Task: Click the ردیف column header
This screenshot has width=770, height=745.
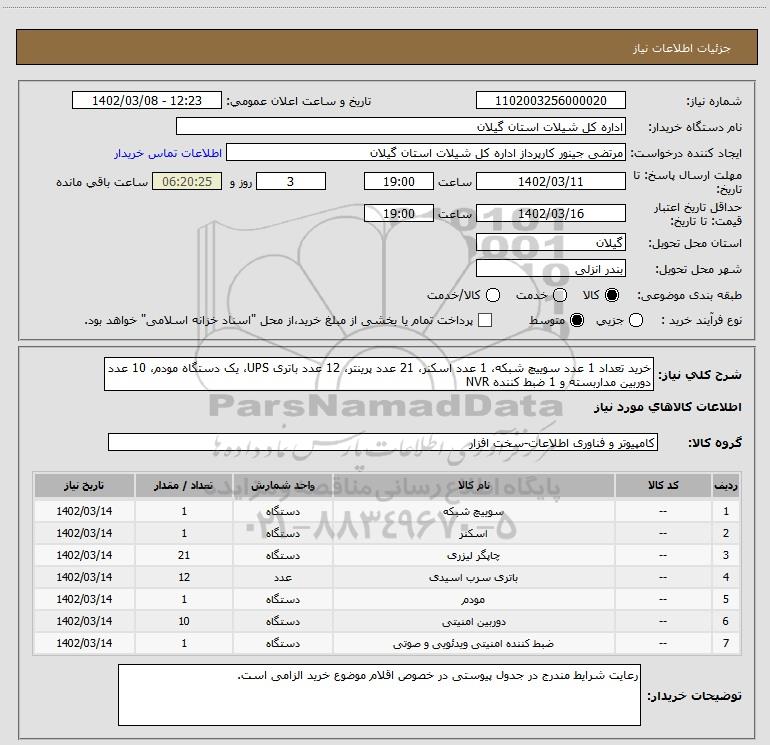Action: 726,486
